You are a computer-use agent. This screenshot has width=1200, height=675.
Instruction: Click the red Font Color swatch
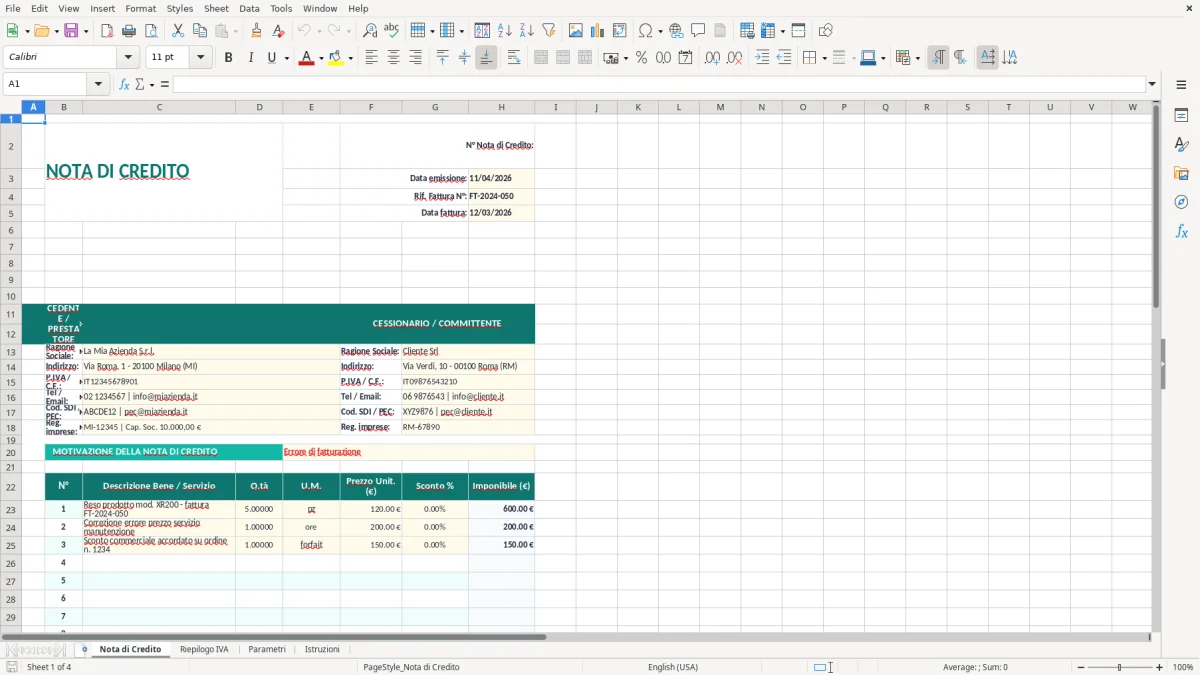306,58
